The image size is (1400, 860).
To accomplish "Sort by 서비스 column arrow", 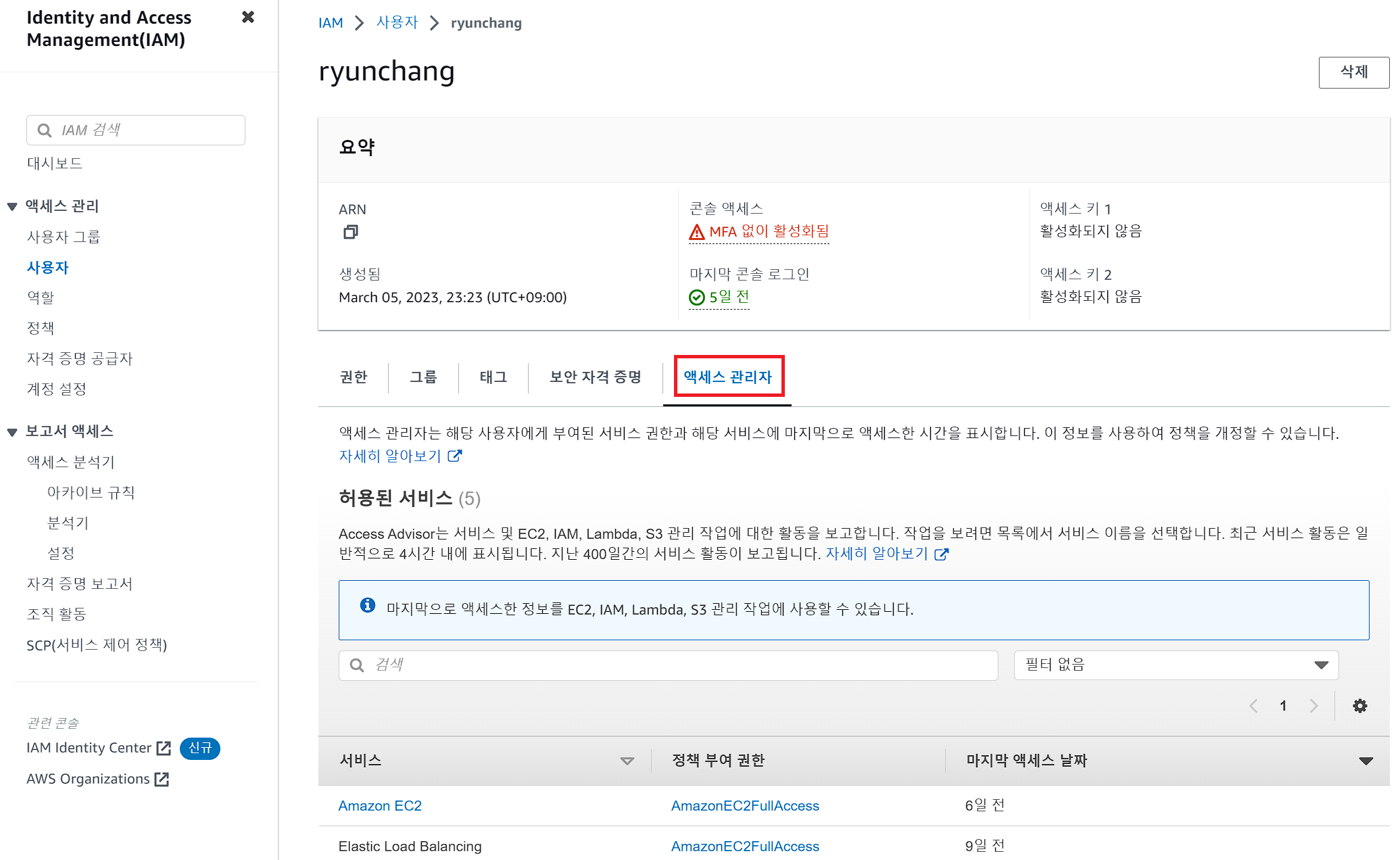I will [x=627, y=761].
